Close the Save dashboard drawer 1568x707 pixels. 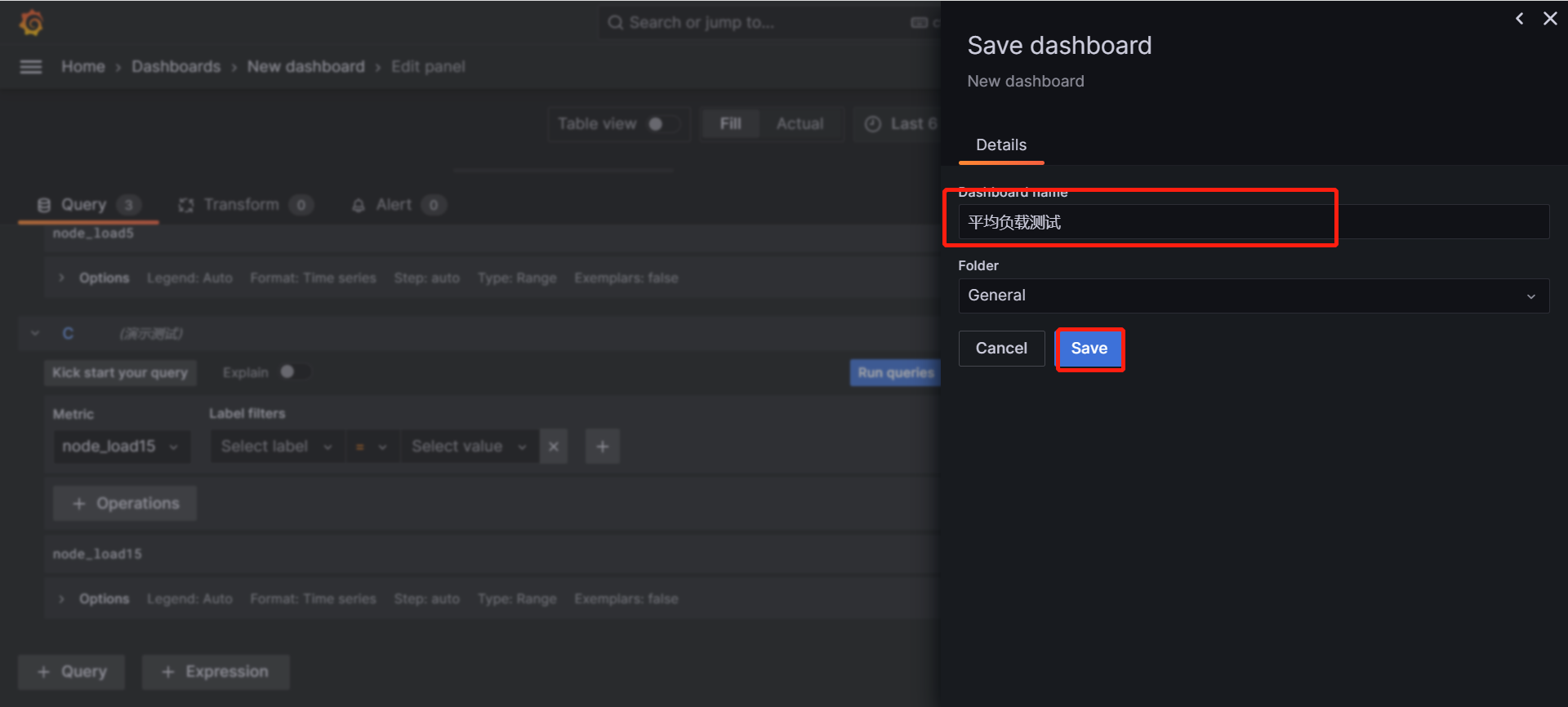tap(1549, 19)
